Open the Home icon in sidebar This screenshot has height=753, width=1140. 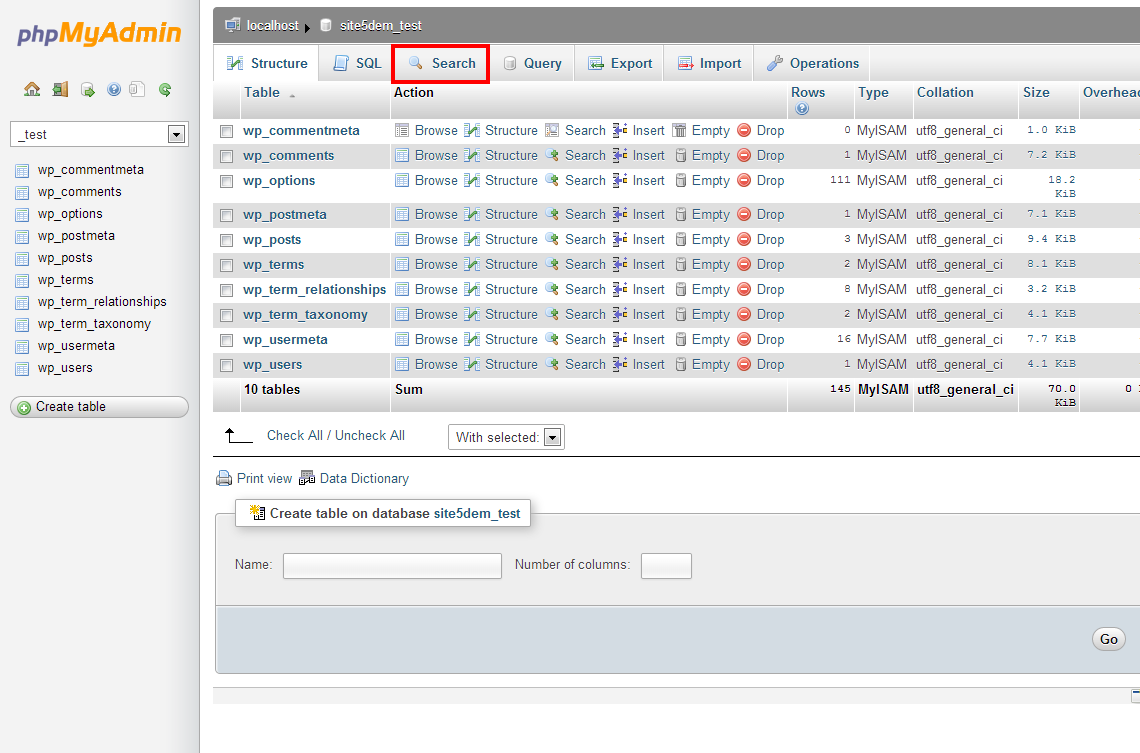click(x=32, y=89)
